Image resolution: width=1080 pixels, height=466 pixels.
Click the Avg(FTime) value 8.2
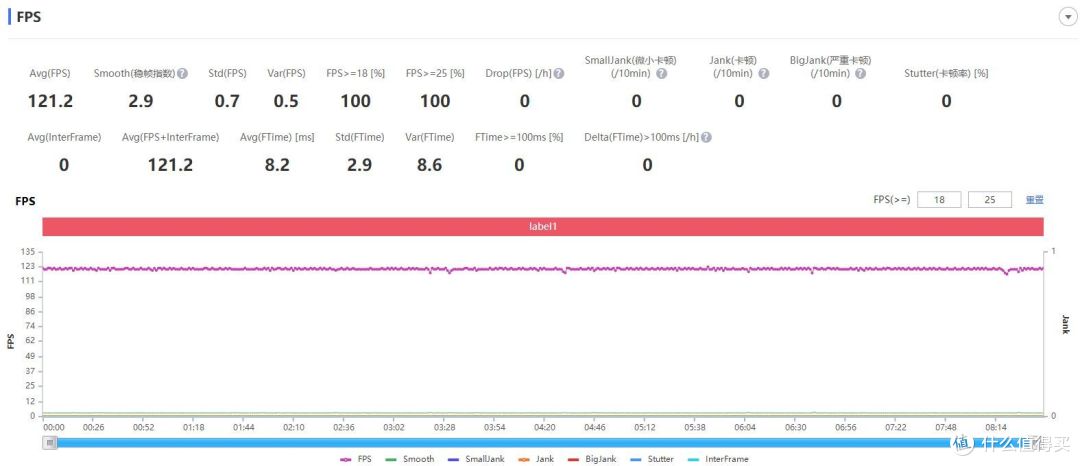(x=277, y=165)
